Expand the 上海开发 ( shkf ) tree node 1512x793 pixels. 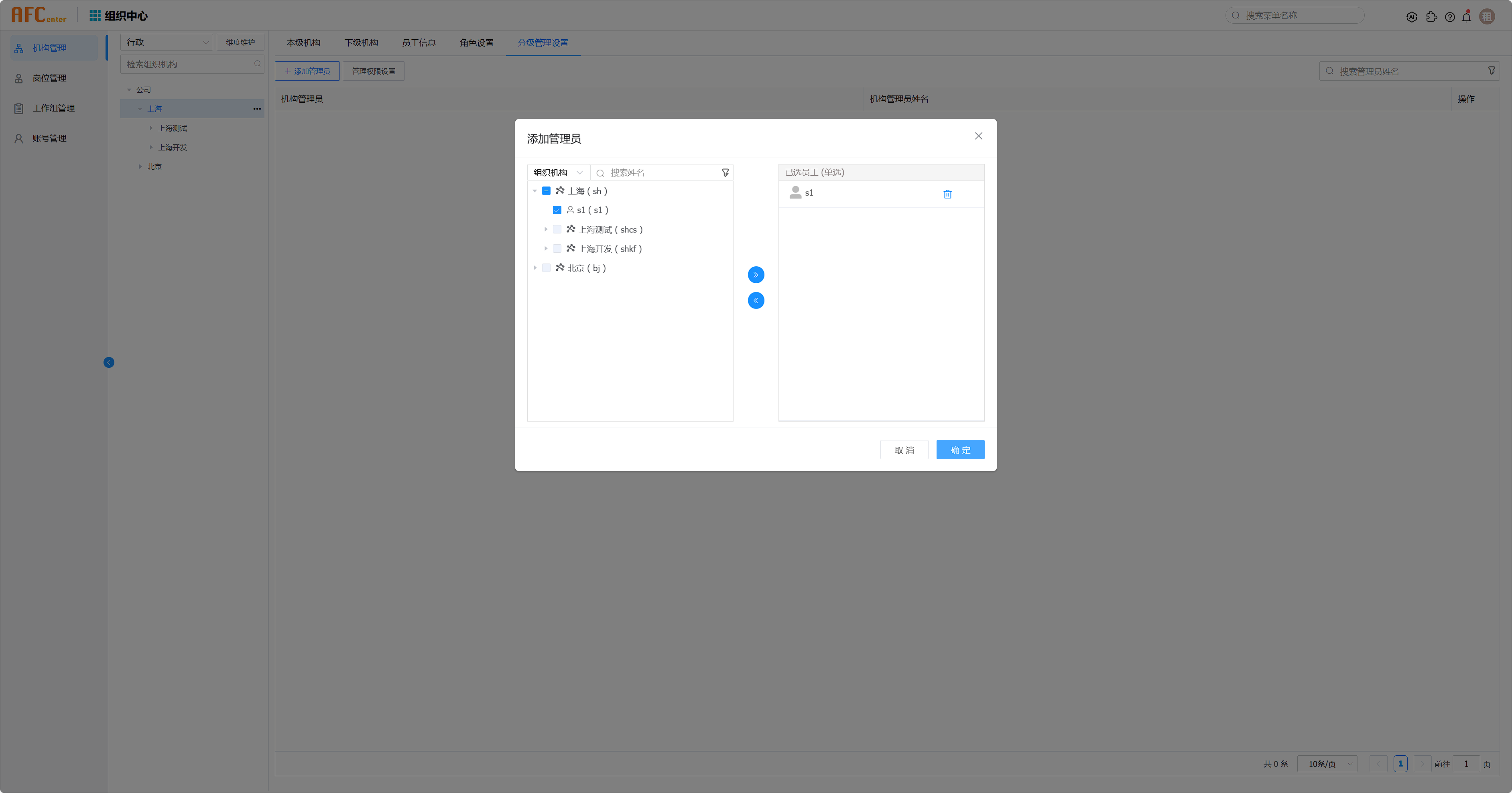(546, 249)
